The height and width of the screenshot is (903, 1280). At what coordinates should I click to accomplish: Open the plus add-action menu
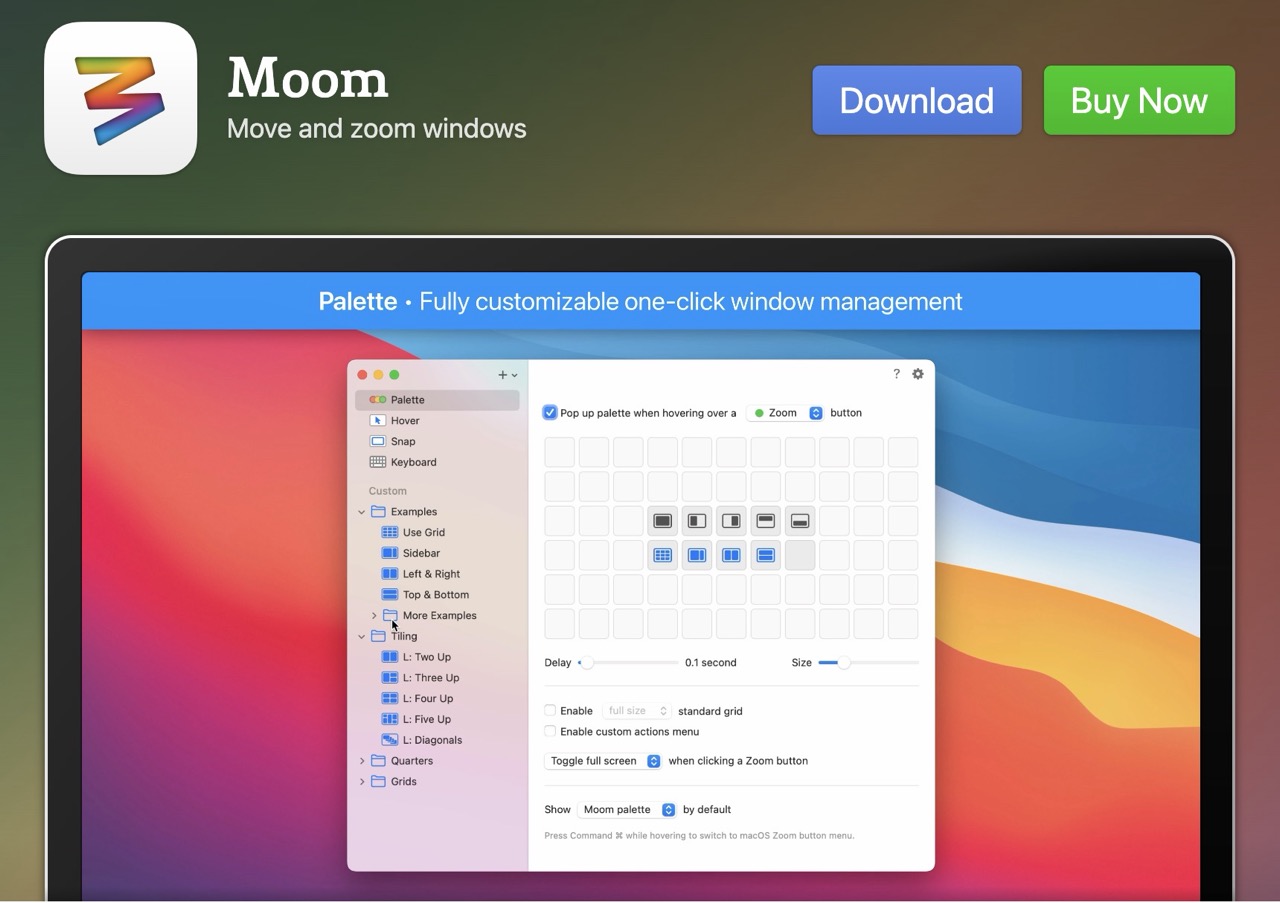(508, 375)
